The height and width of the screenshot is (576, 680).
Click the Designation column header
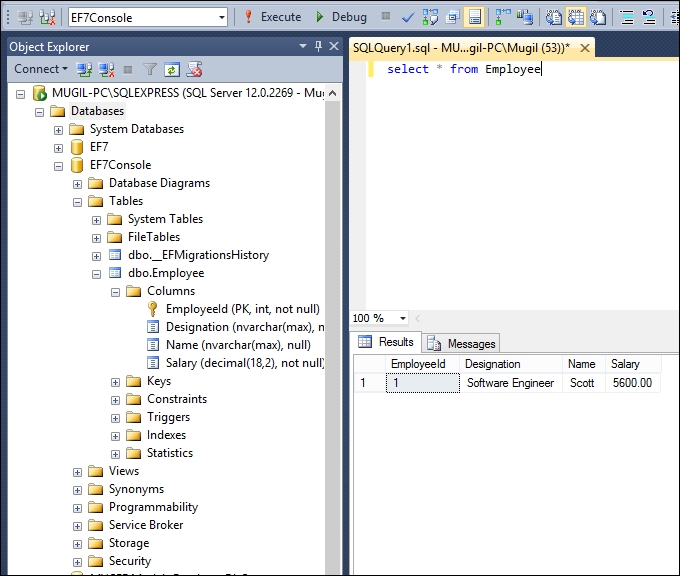pyautogui.click(x=511, y=363)
